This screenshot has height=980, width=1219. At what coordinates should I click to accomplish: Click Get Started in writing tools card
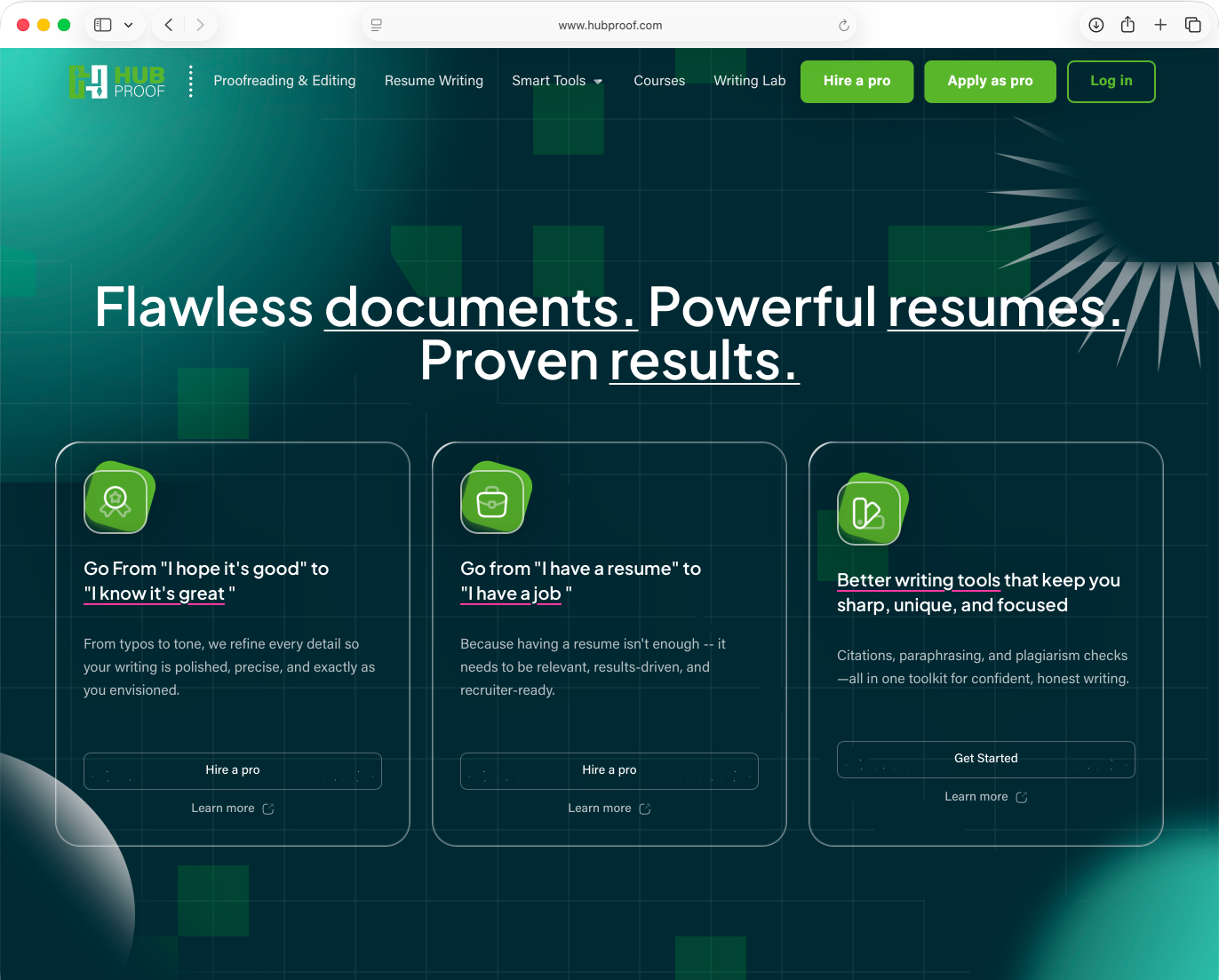[x=985, y=759]
